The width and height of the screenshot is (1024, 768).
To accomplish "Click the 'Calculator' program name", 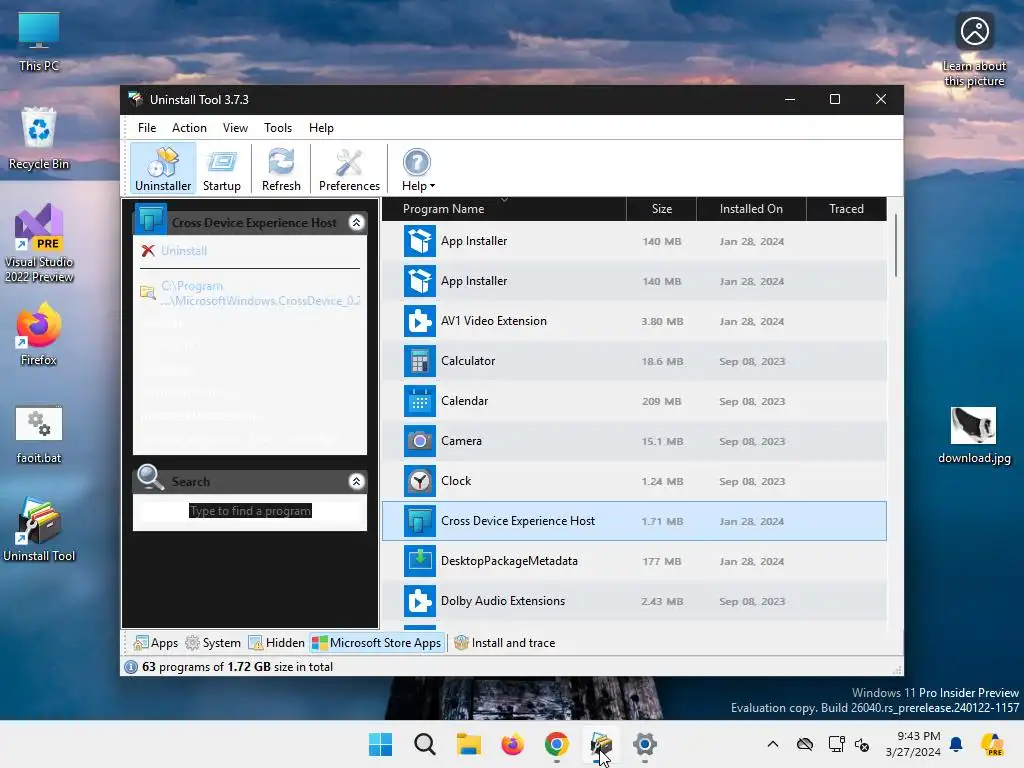I will tap(468, 361).
